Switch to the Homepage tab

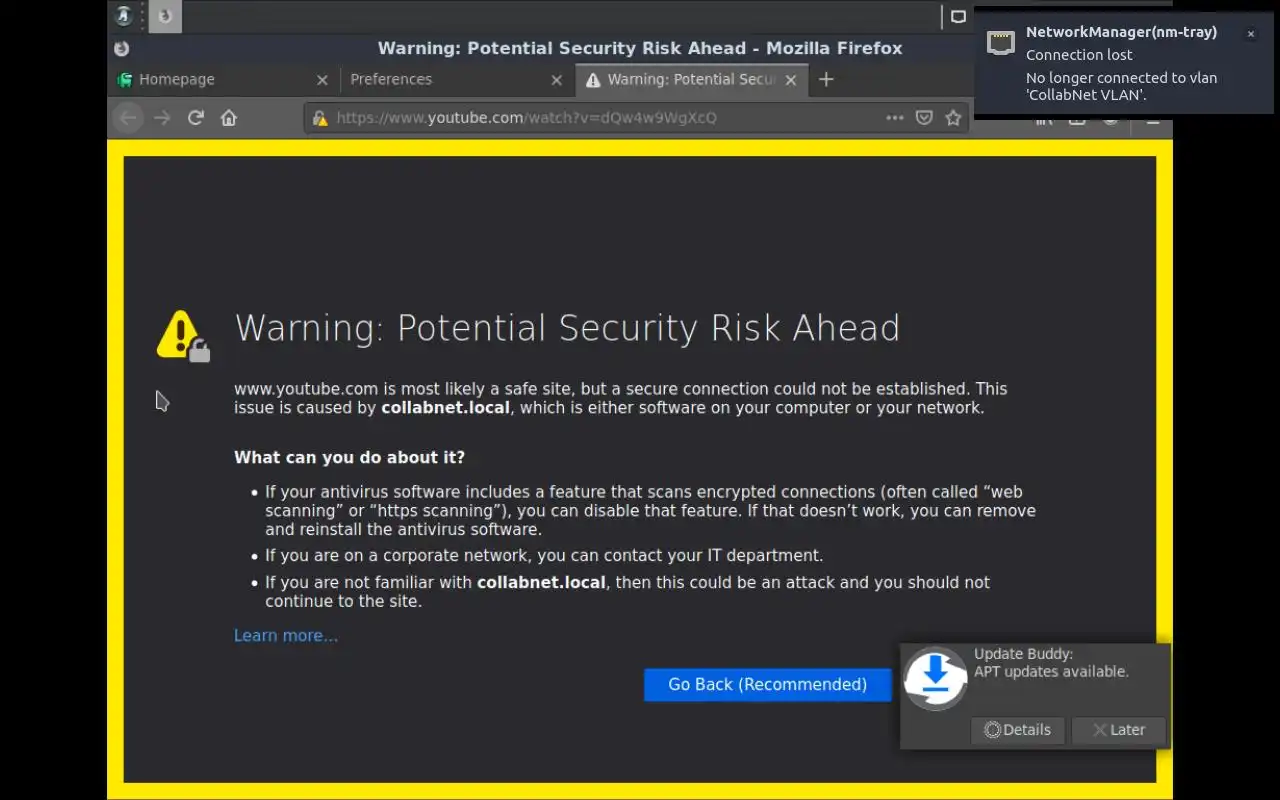click(222, 80)
